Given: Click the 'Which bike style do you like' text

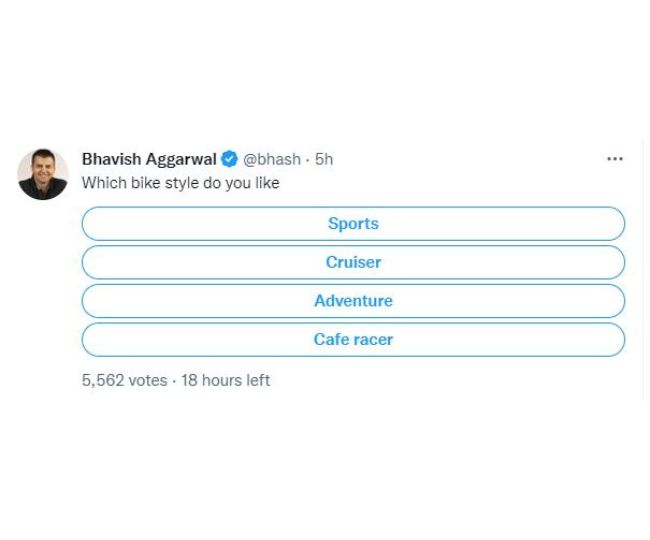Looking at the screenshot, I should [180, 183].
